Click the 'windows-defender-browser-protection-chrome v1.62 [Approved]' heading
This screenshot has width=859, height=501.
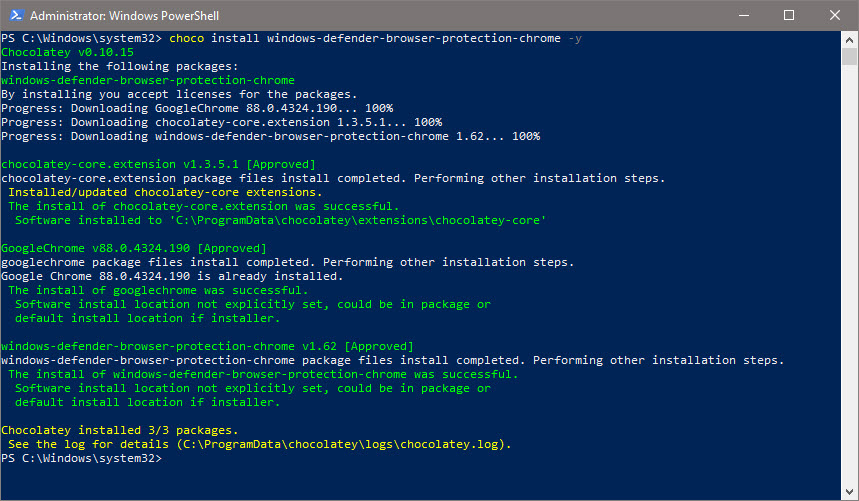(208, 346)
